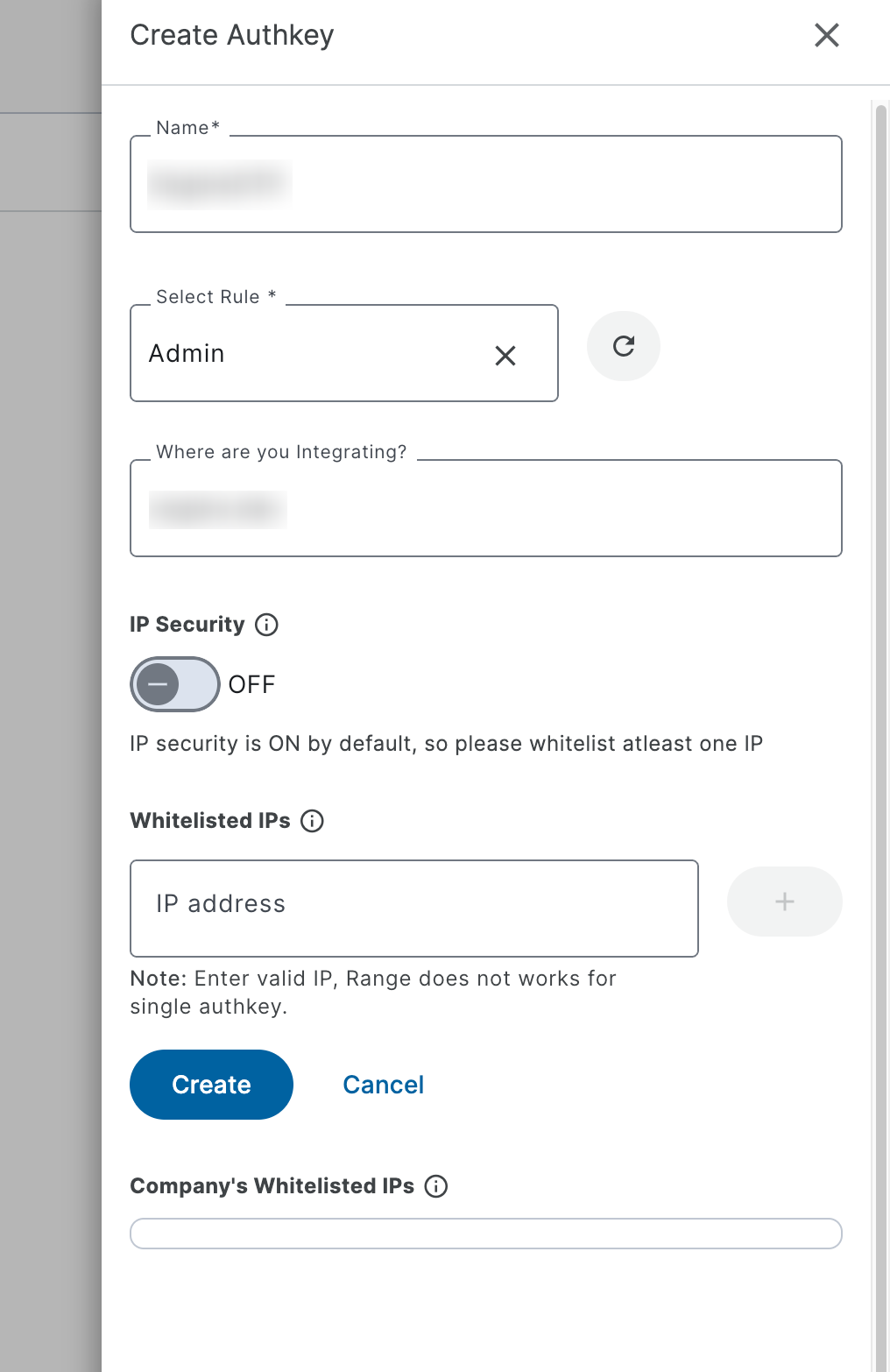This screenshot has width=890, height=1372.
Task: Close the Create Authkey panel
Action: pyautogui.click(x=826, y=36)
